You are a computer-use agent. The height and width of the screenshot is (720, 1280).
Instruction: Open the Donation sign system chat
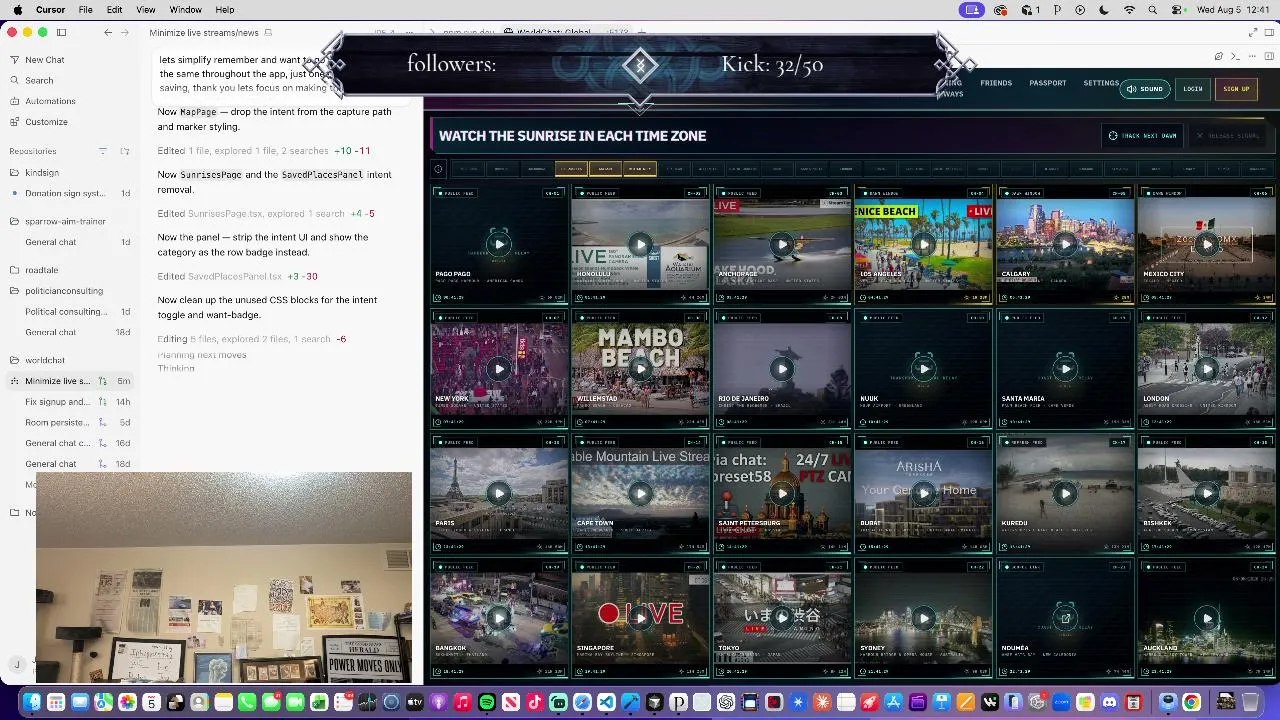[x=70, y=194]
